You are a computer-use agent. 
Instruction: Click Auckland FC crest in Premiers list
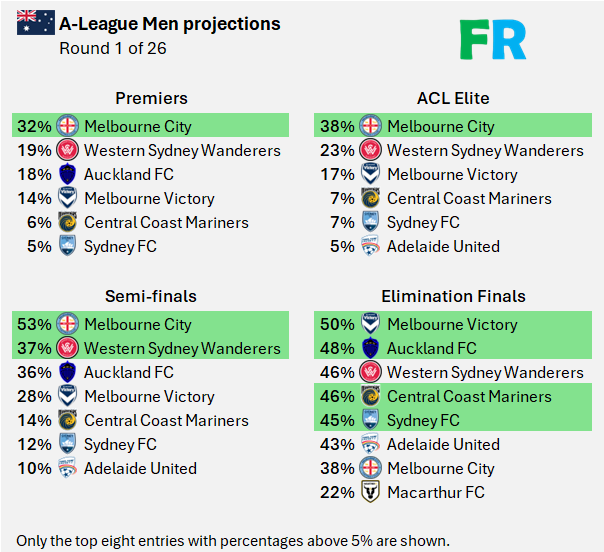[x=68, y=174]
